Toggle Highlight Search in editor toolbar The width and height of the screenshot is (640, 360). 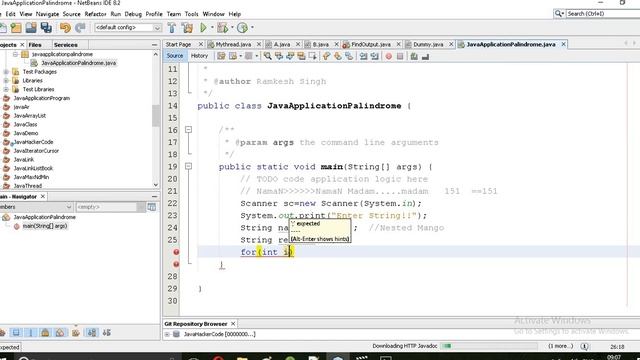(301, 56)
